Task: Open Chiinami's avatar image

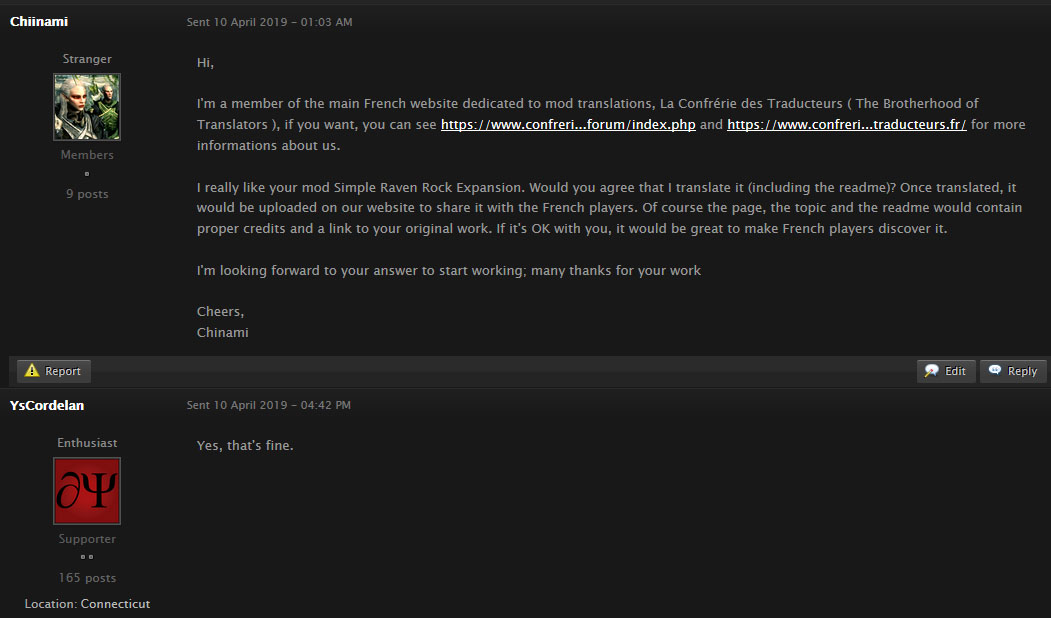Action: point(87,107)
